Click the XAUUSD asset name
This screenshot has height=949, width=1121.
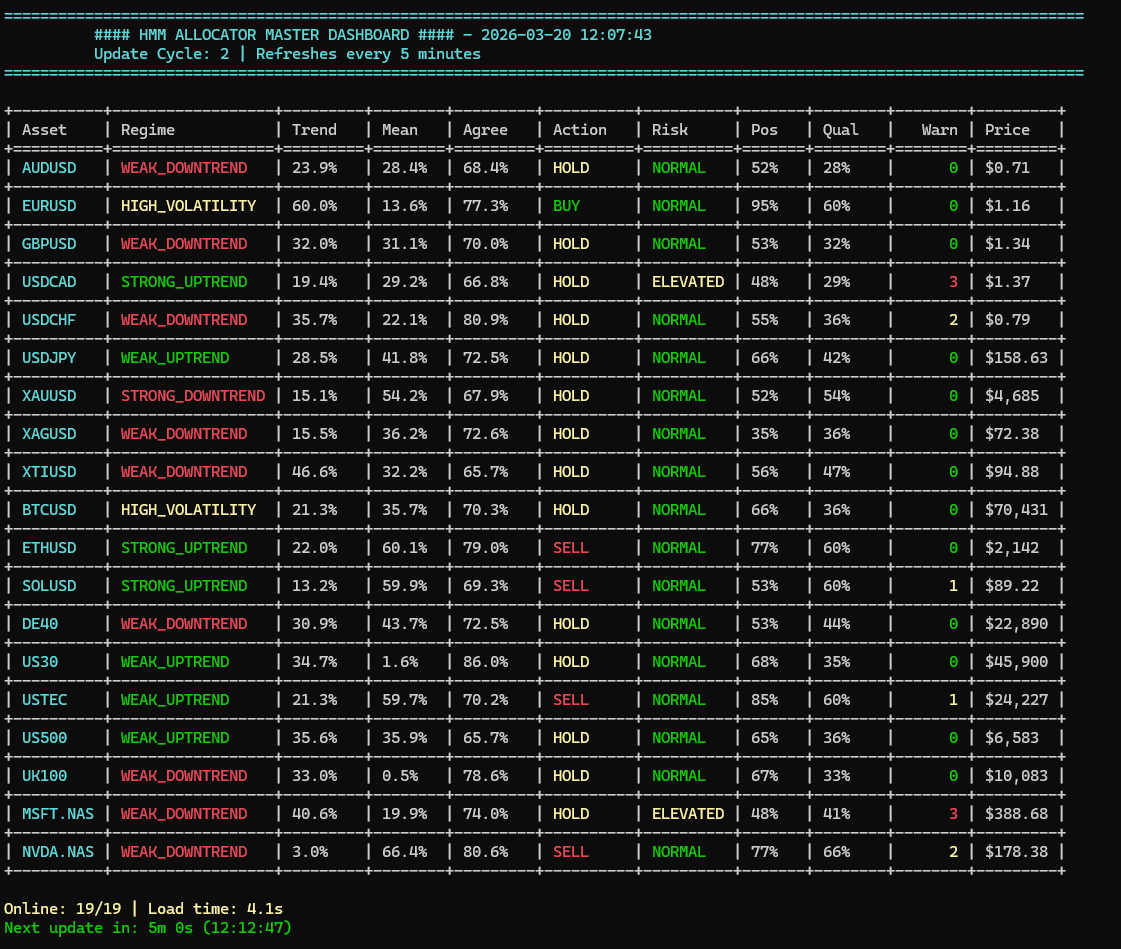coord(49,395)
